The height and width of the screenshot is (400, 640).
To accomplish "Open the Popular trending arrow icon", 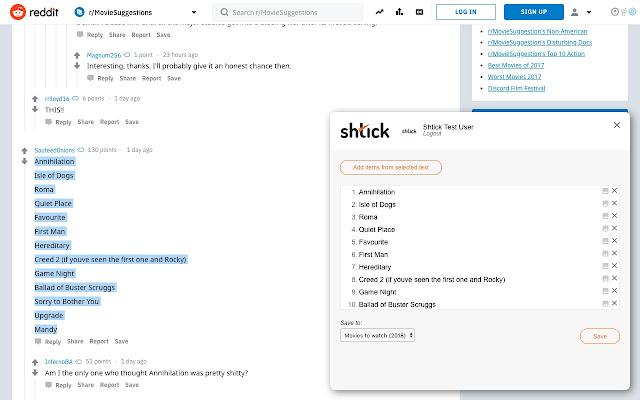I will coord(380,12).
